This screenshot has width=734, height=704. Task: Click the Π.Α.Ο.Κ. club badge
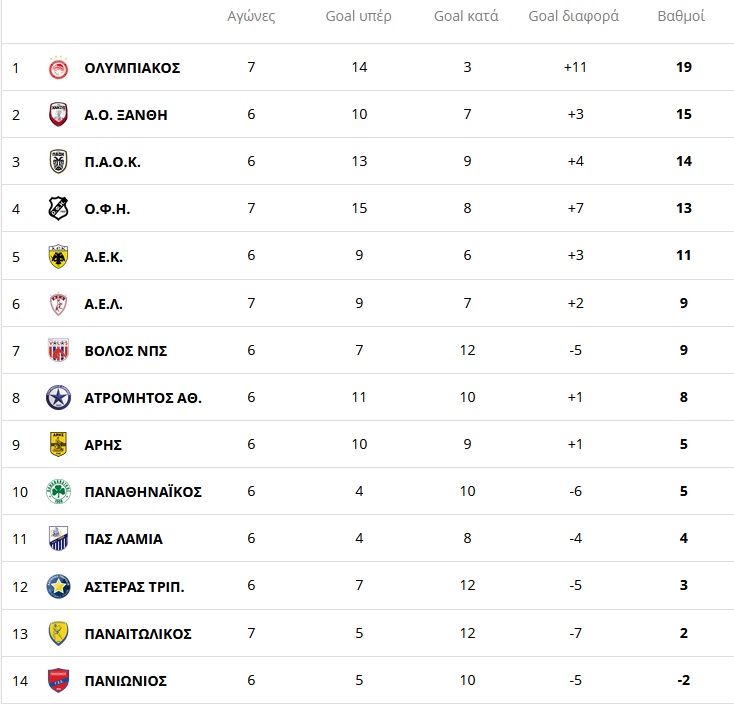click(x=58, y=162)
